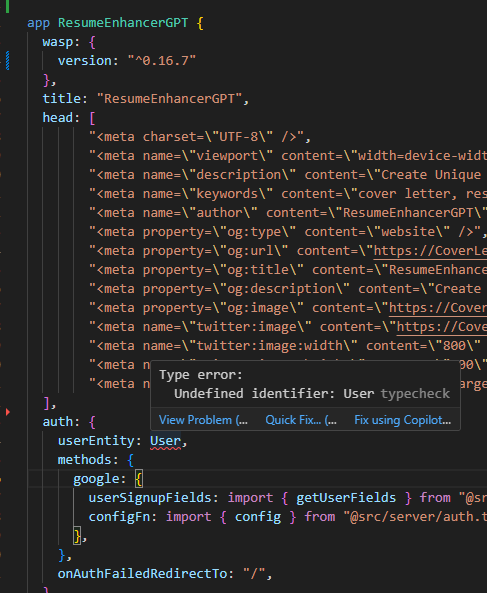Screen dimensions: 487x593
Task: Choose Quick Fix in the hover popup
Action: 301,420
